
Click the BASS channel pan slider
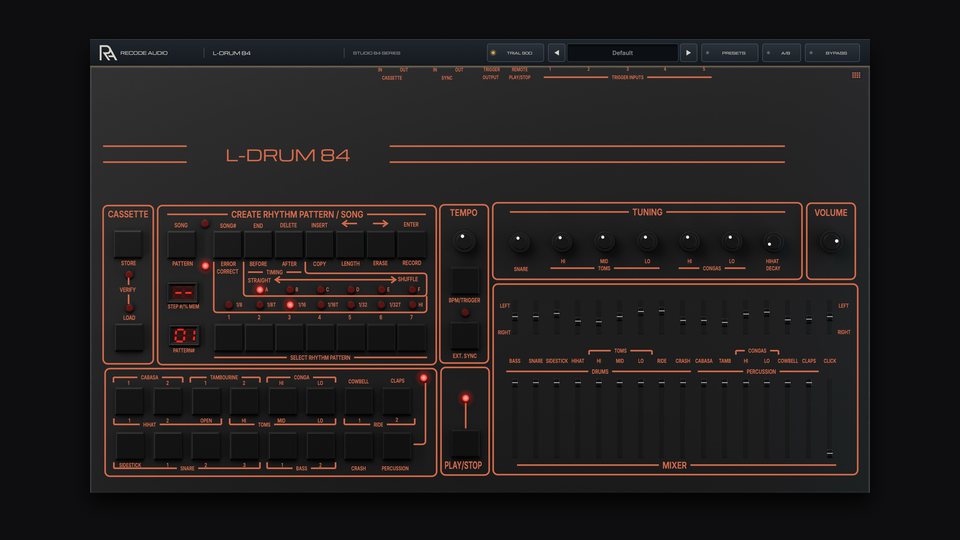point(515,317)
